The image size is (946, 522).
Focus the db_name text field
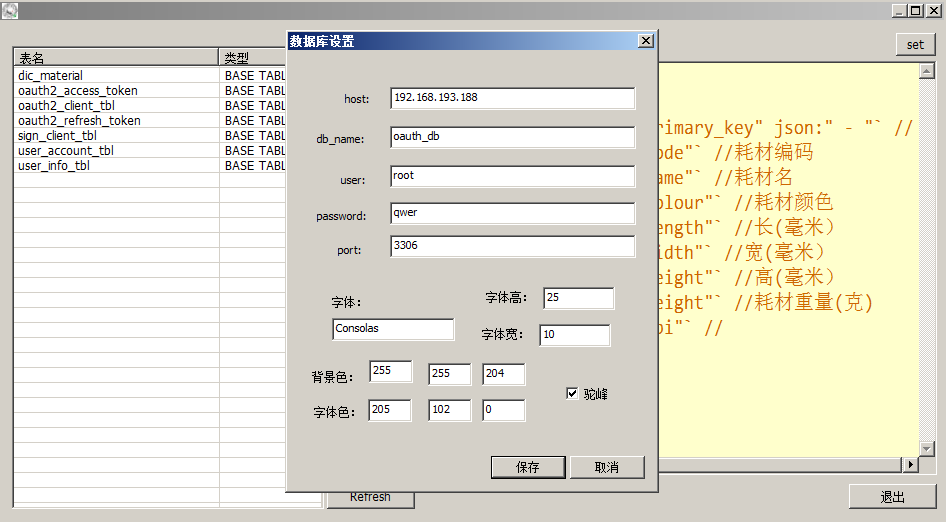(512, 138)
